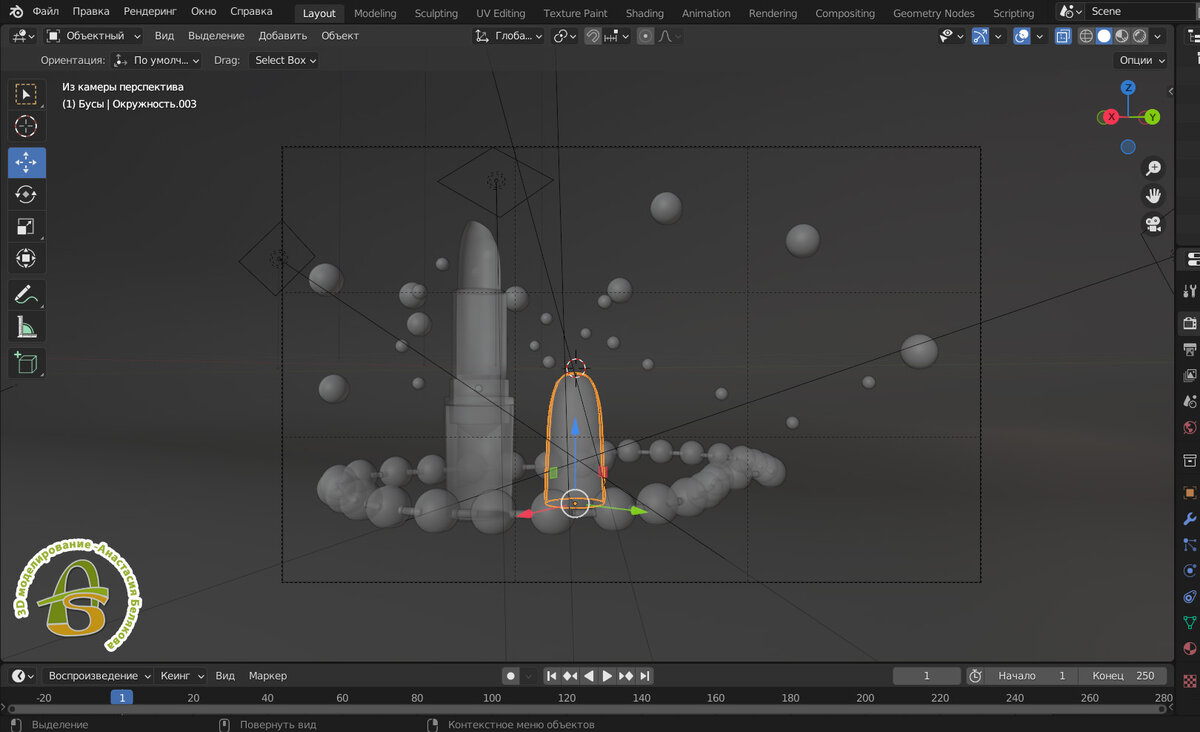Open the Texture properties tab (checker)

coord(1190,682)
